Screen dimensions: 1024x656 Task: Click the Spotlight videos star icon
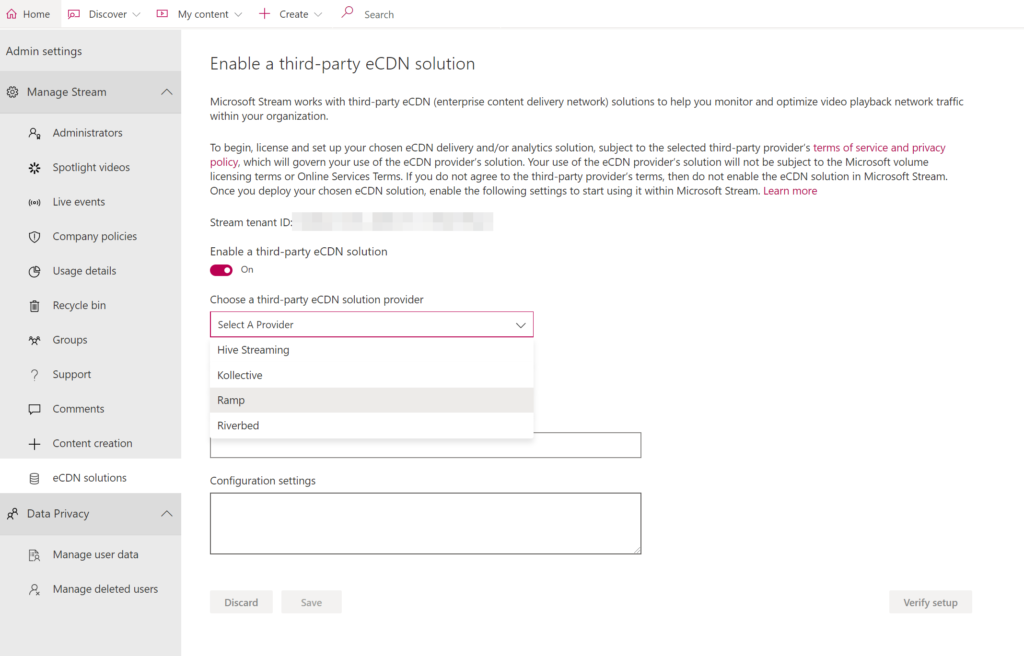(x=35, y=168)
